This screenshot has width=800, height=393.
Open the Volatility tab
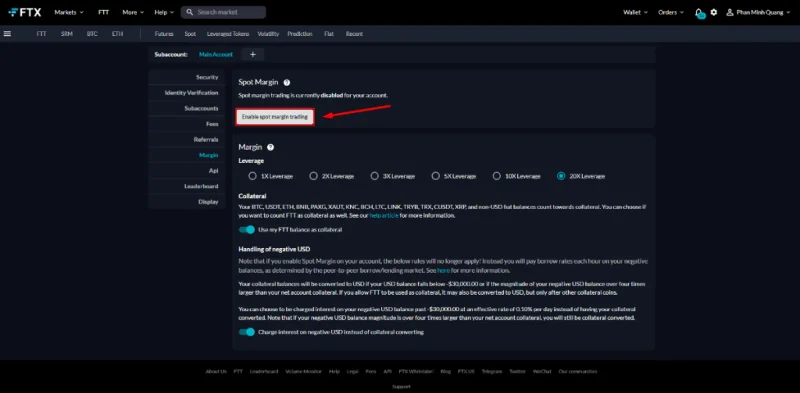click(268, 34)
